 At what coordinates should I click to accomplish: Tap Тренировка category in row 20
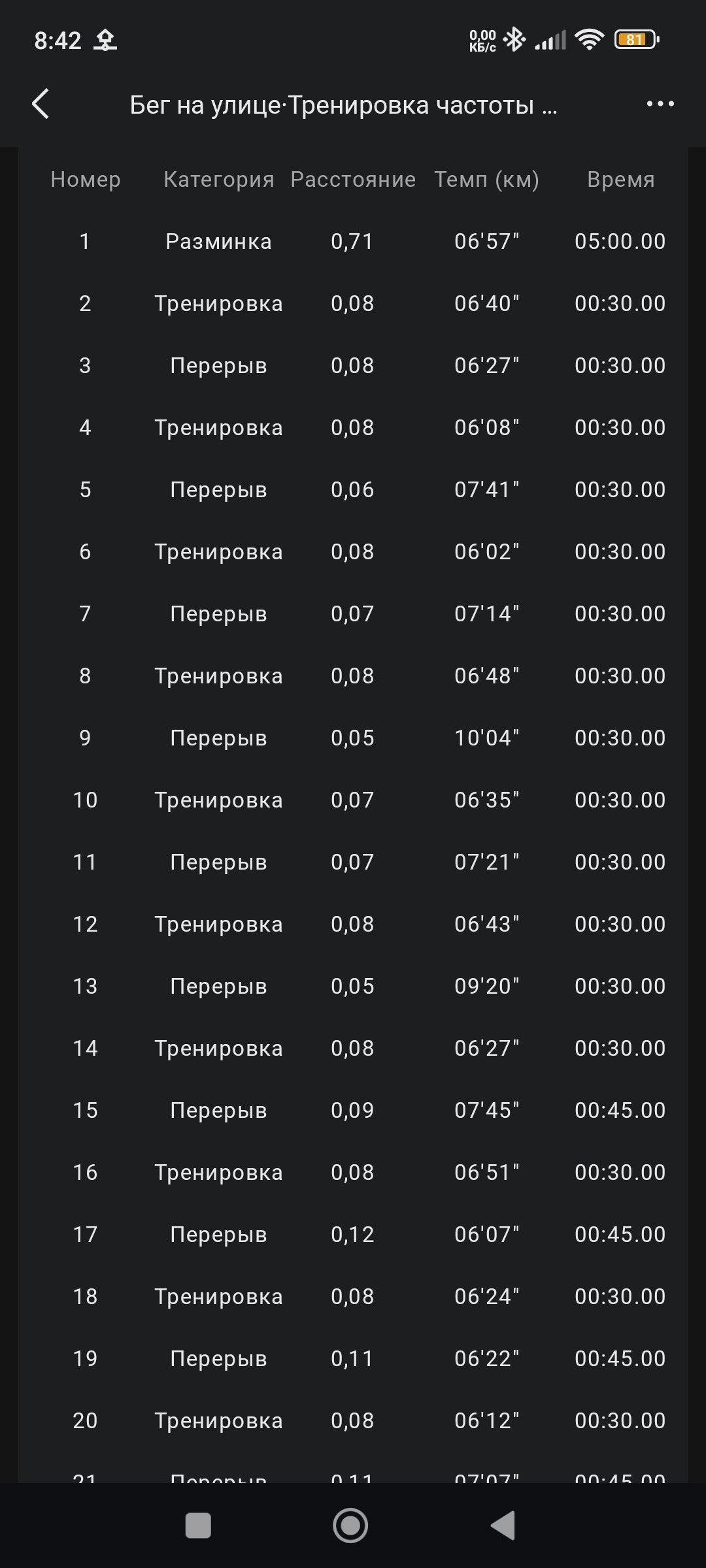click(218, 1421)
